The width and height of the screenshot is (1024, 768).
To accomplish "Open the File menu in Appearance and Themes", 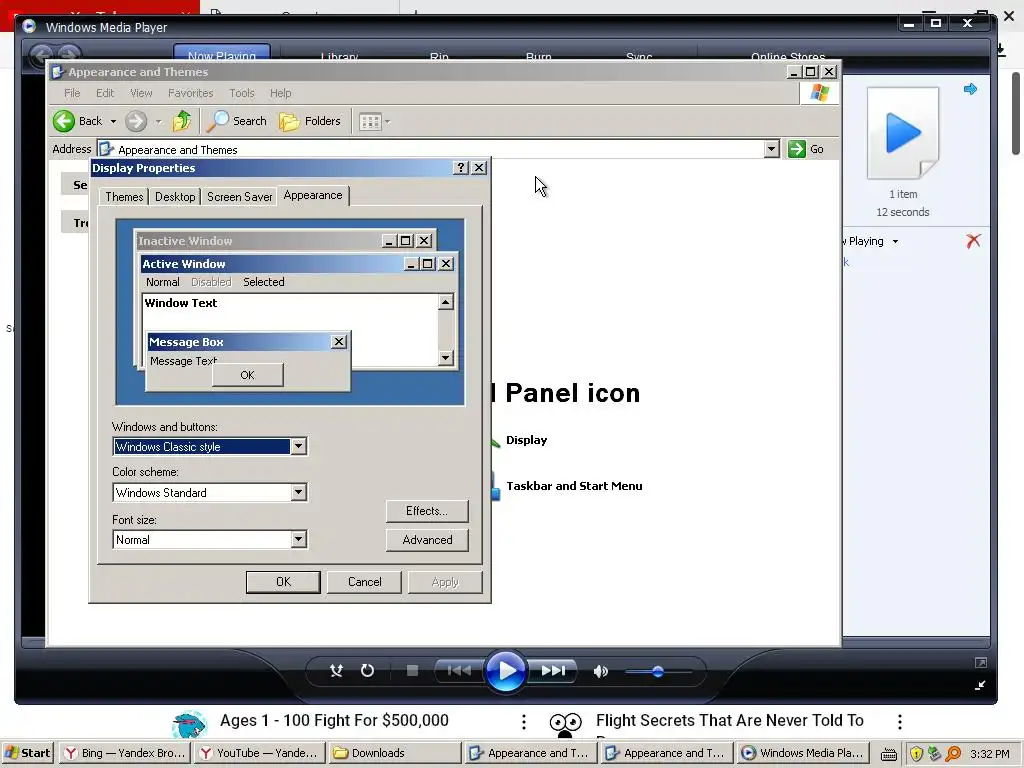I will tap(72, 93).
